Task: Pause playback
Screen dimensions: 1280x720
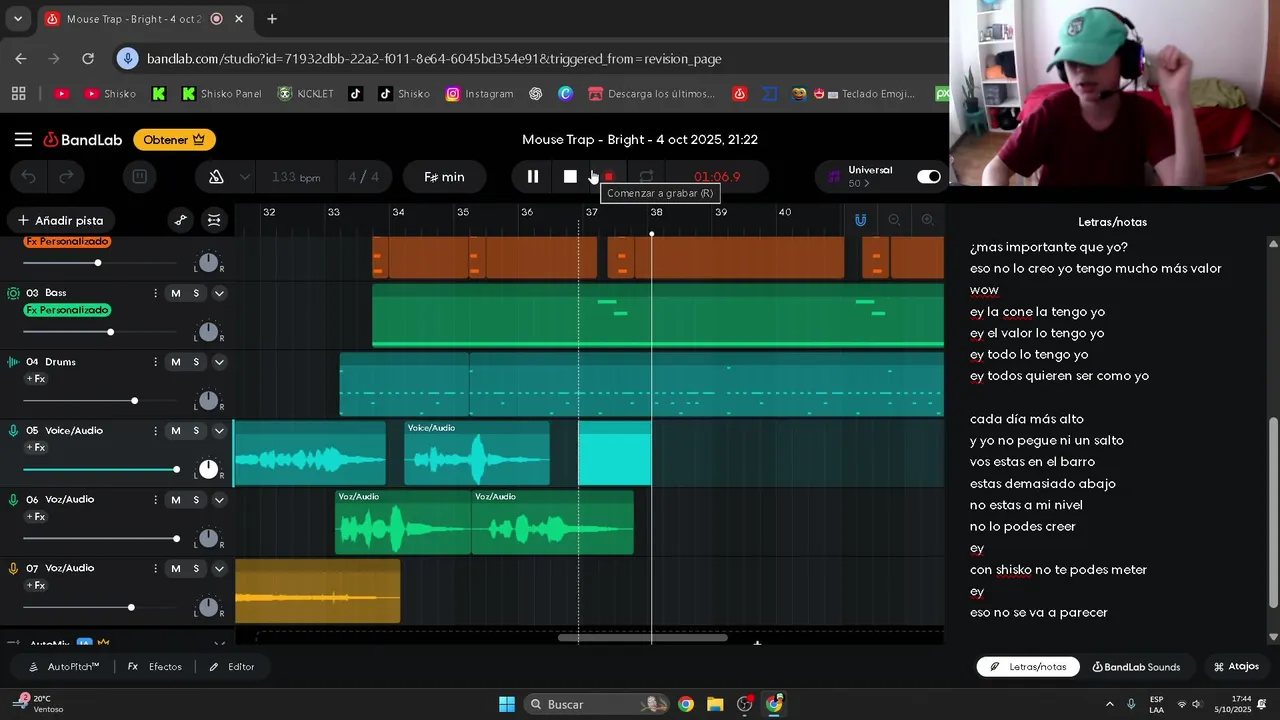Action: 533,177
